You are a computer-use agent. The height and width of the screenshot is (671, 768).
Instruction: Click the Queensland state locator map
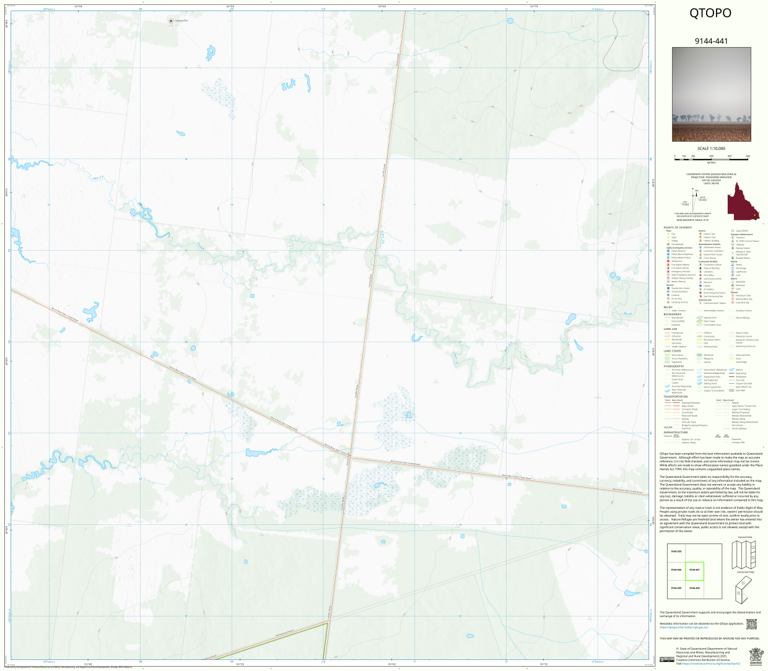tap(743, 201)
